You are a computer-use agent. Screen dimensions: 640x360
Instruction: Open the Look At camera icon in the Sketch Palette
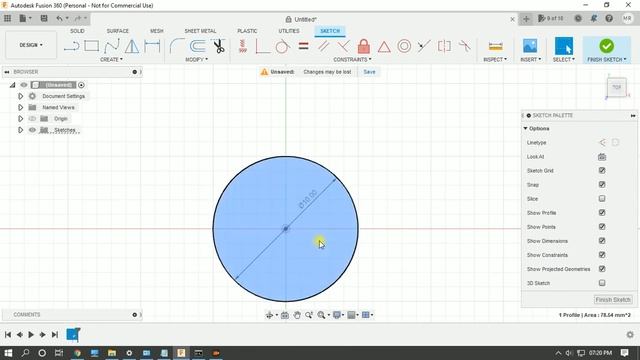click(602, 157)
